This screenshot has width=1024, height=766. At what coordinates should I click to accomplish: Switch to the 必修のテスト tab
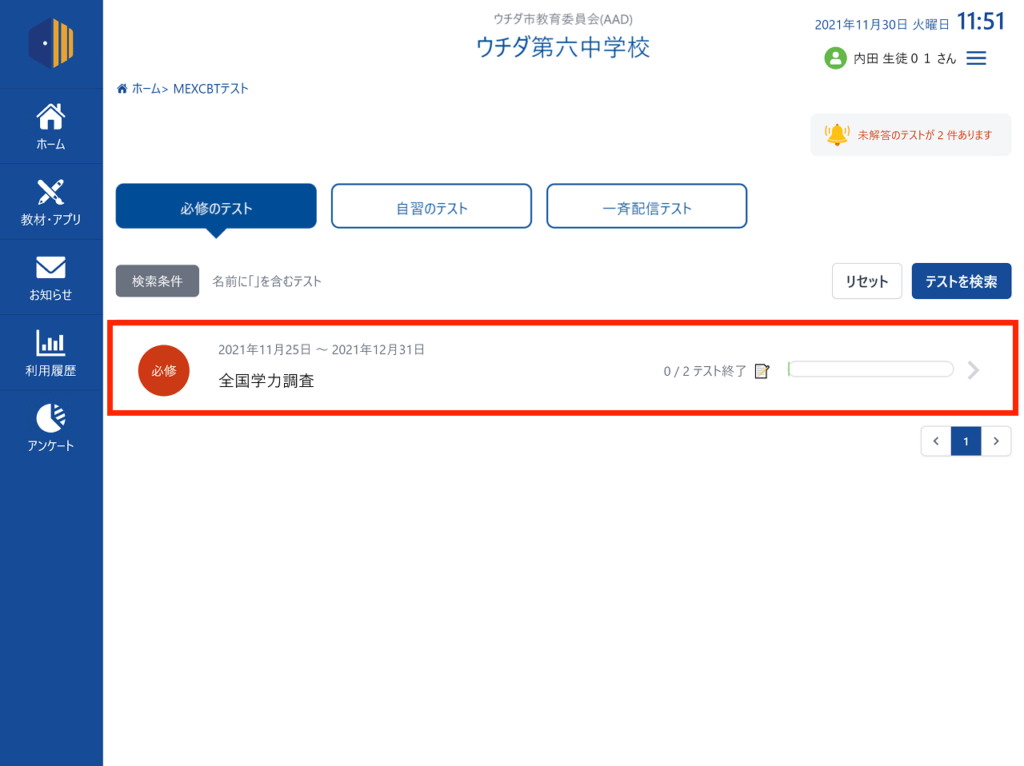point(216,206)
